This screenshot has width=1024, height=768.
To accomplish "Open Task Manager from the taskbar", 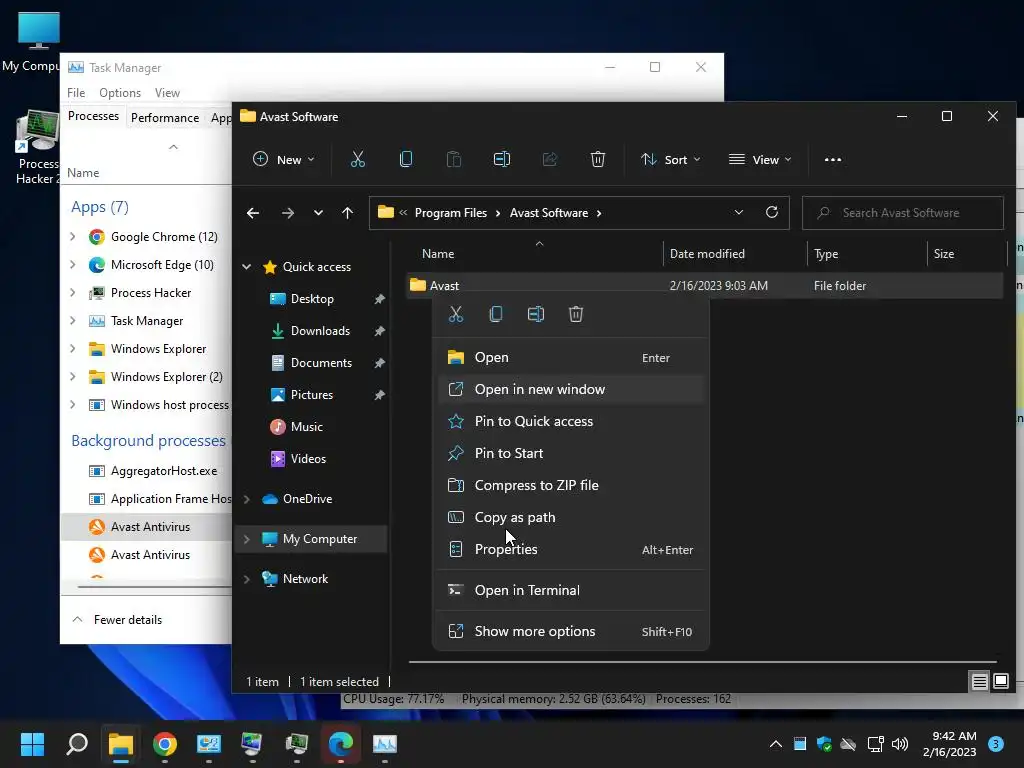I will [385, 744].
